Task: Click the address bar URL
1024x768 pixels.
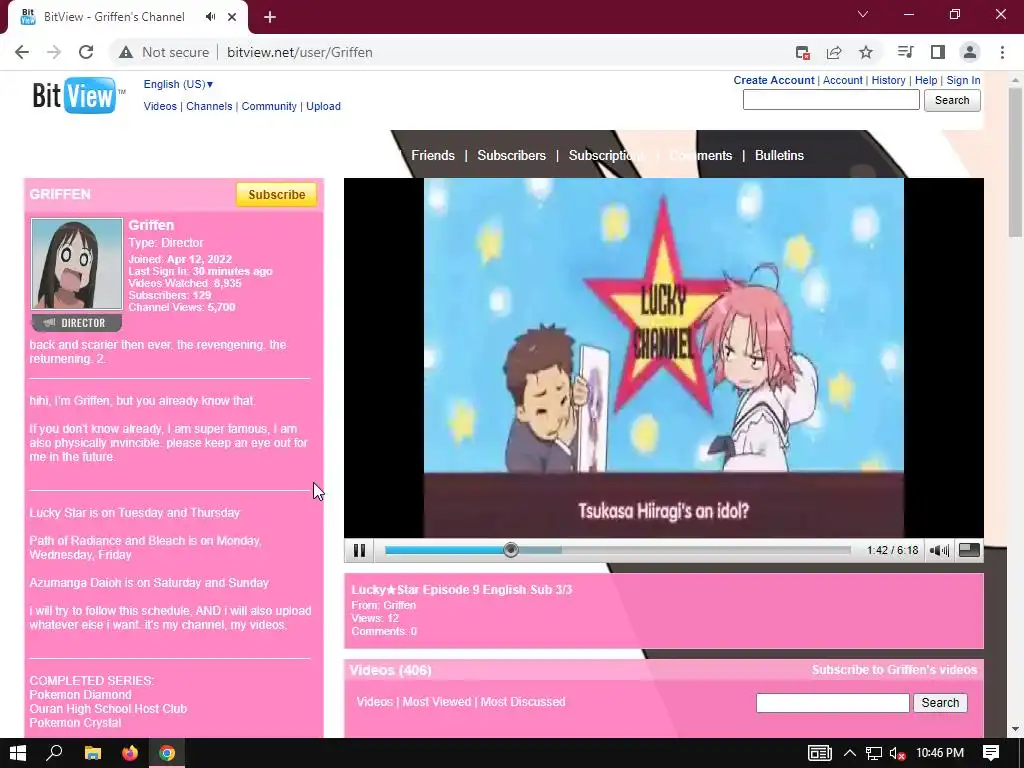Action: pyautogui.click(x=300, y=52)
